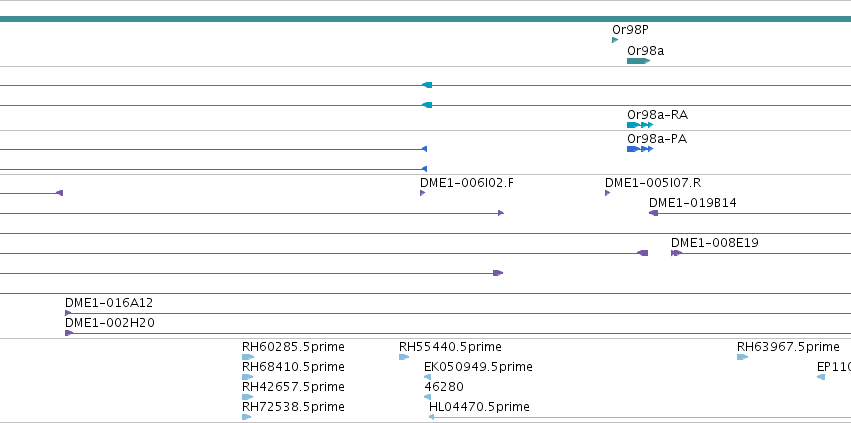
Task: Click the Or98P gene arrow glyph
Action: (x=615, y=40)
